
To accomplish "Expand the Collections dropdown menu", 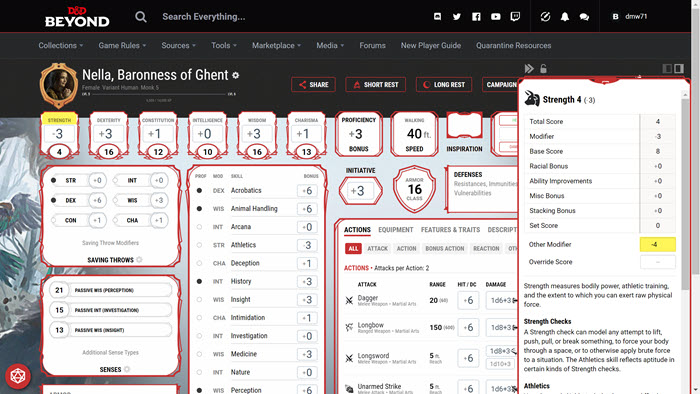I will pyautogui.click(x=61, y=46).
